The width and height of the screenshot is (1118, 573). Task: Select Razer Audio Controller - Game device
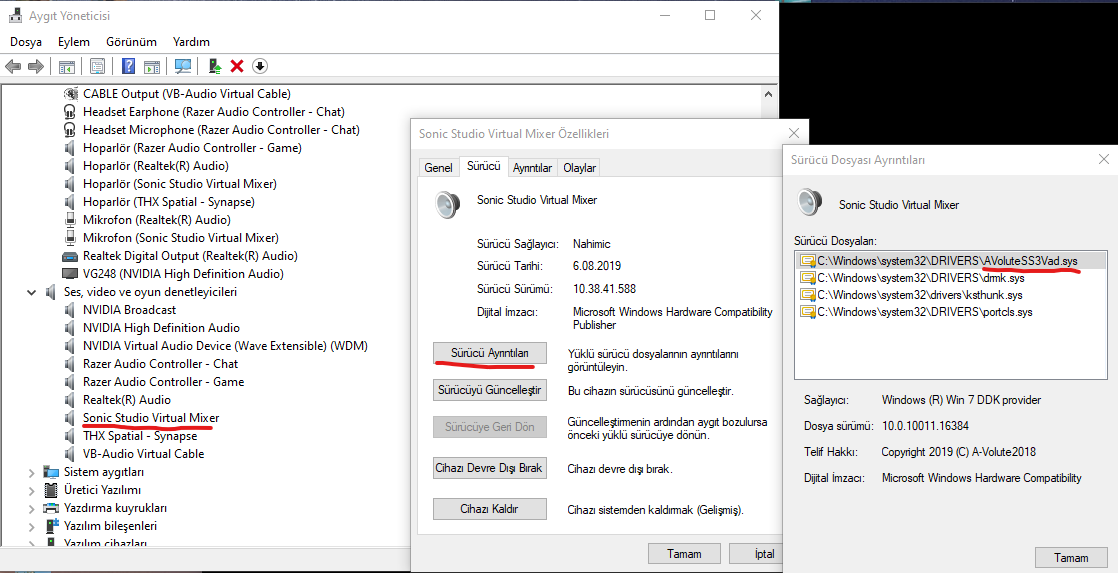163,382
